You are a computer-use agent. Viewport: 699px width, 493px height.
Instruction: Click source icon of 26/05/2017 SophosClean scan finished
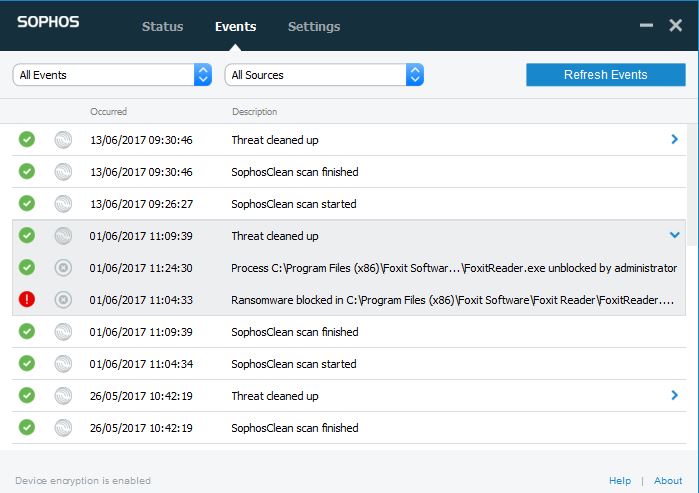tap(63, 428)
